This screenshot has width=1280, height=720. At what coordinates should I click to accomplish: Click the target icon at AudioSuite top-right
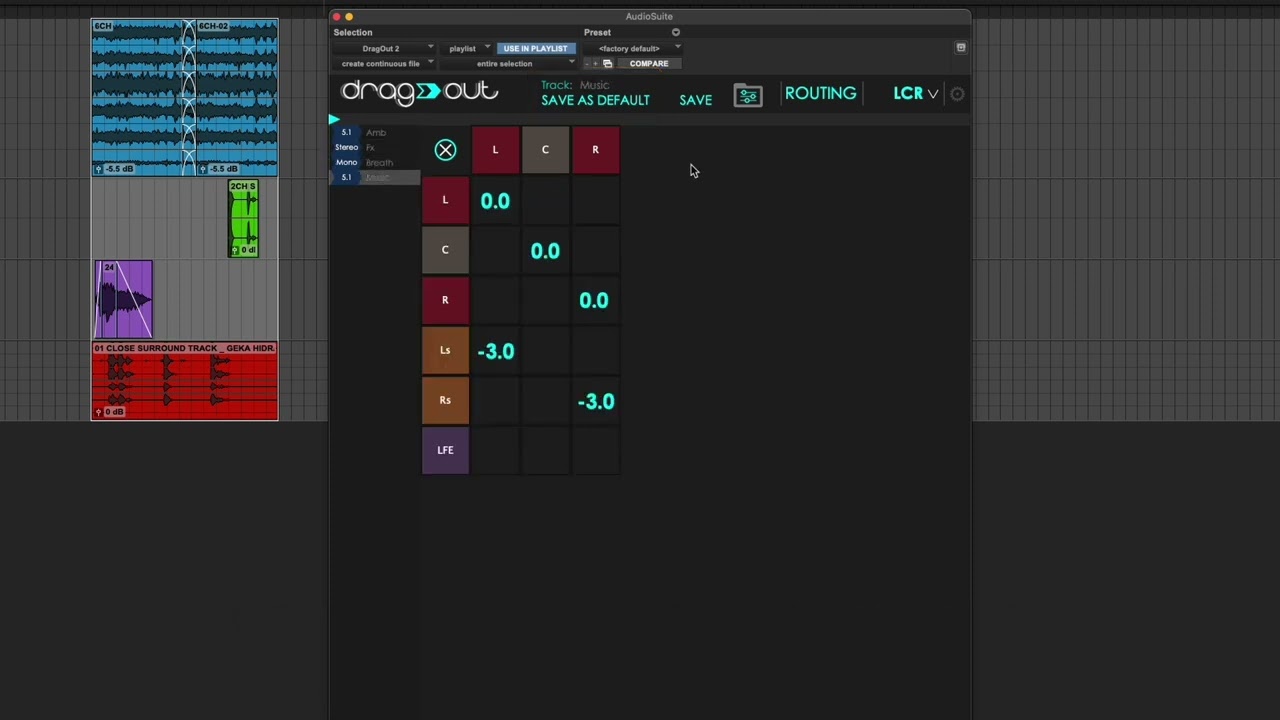pos(961,48)
